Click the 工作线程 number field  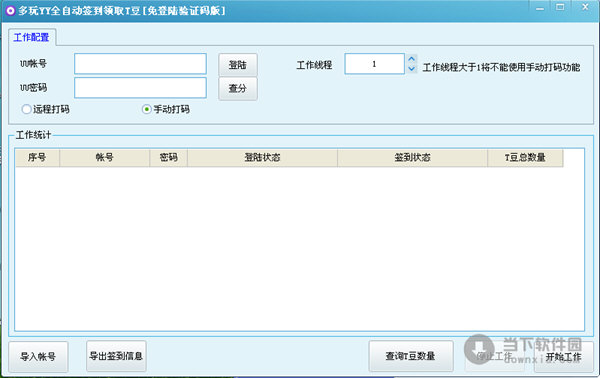(374, 64)
